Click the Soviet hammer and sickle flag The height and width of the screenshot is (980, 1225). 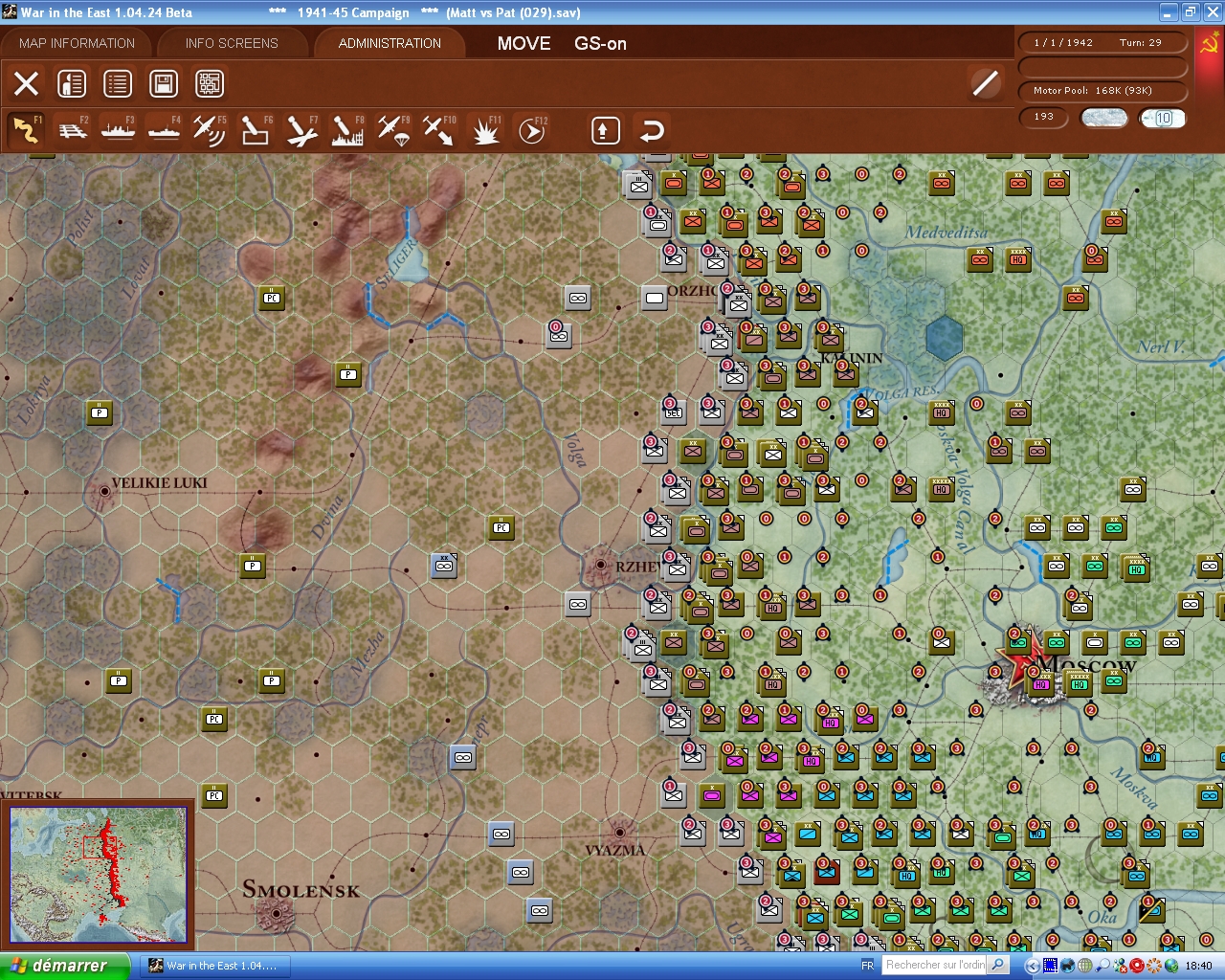[x=1209, y=44]
